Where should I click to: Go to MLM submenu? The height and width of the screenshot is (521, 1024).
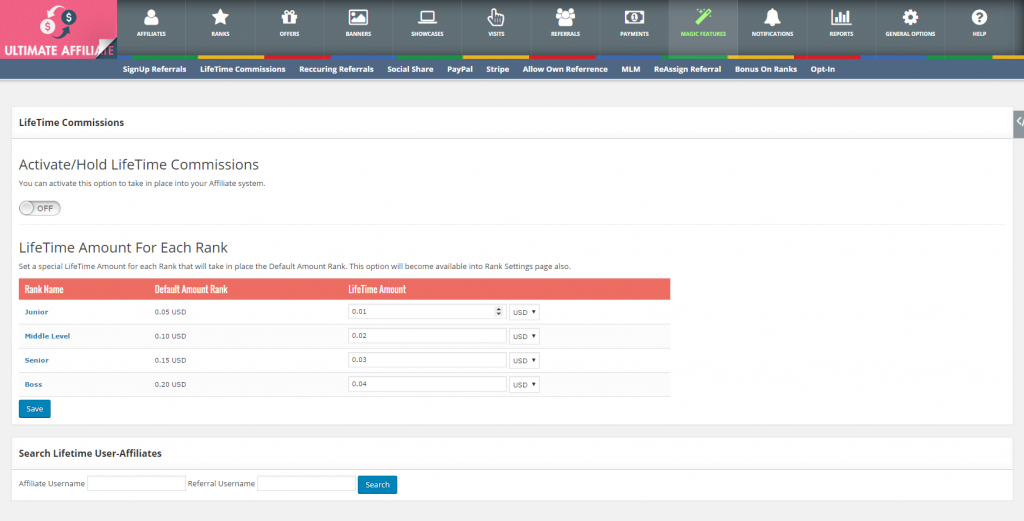(x=631, y=69)
